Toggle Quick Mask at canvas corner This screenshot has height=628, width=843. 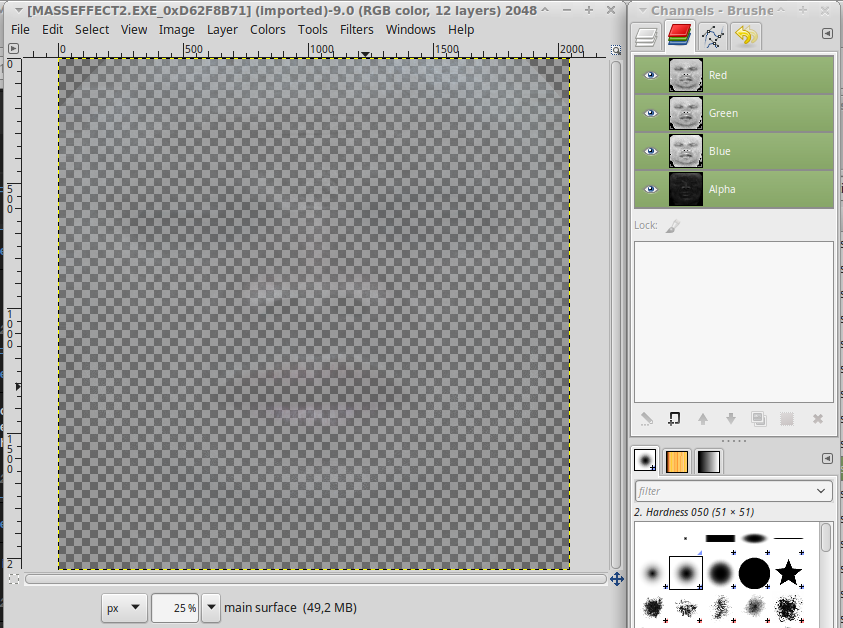pyautogui.click(x=15, y=579)
